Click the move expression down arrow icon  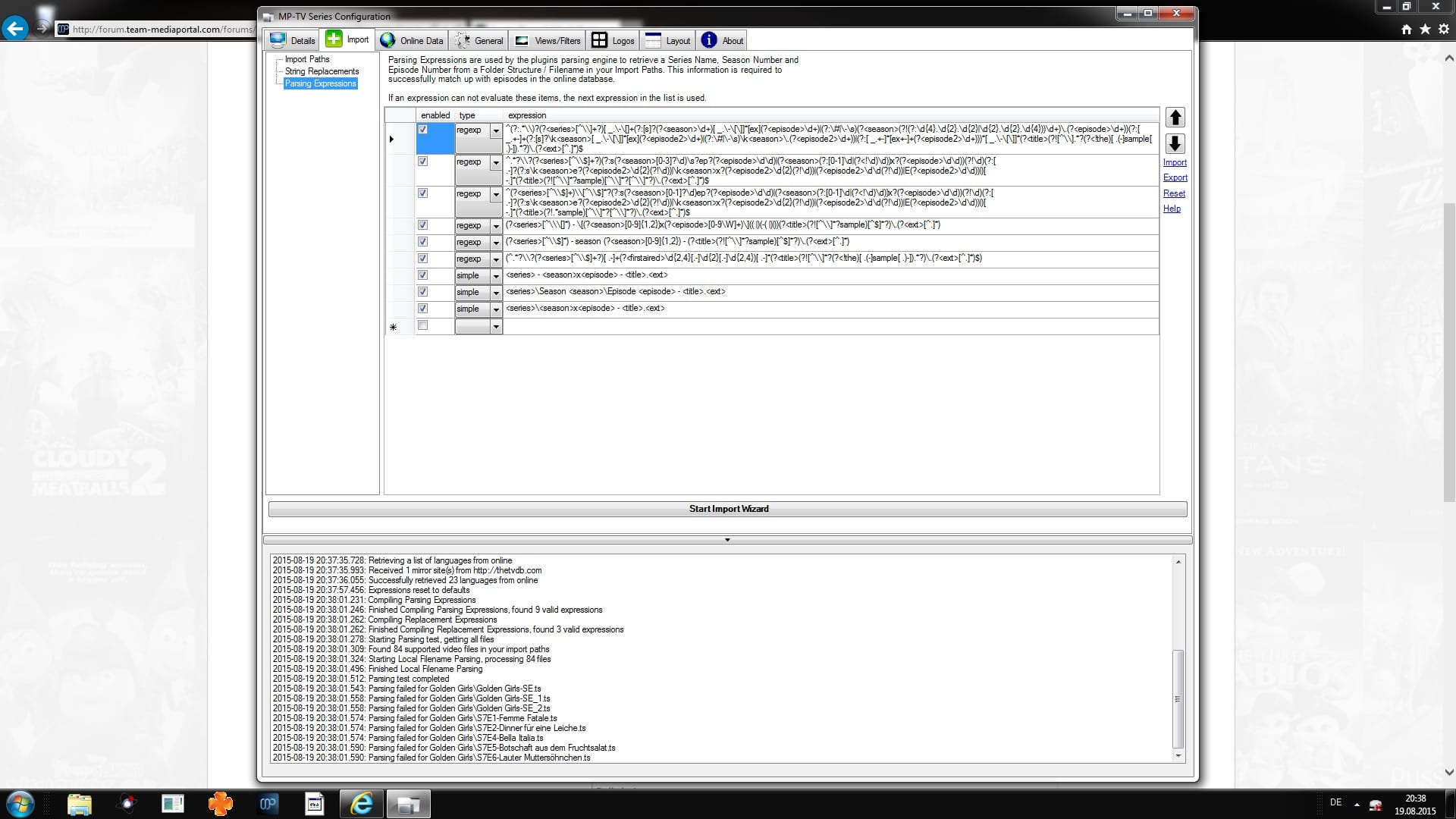click(x=1175, y=143)
